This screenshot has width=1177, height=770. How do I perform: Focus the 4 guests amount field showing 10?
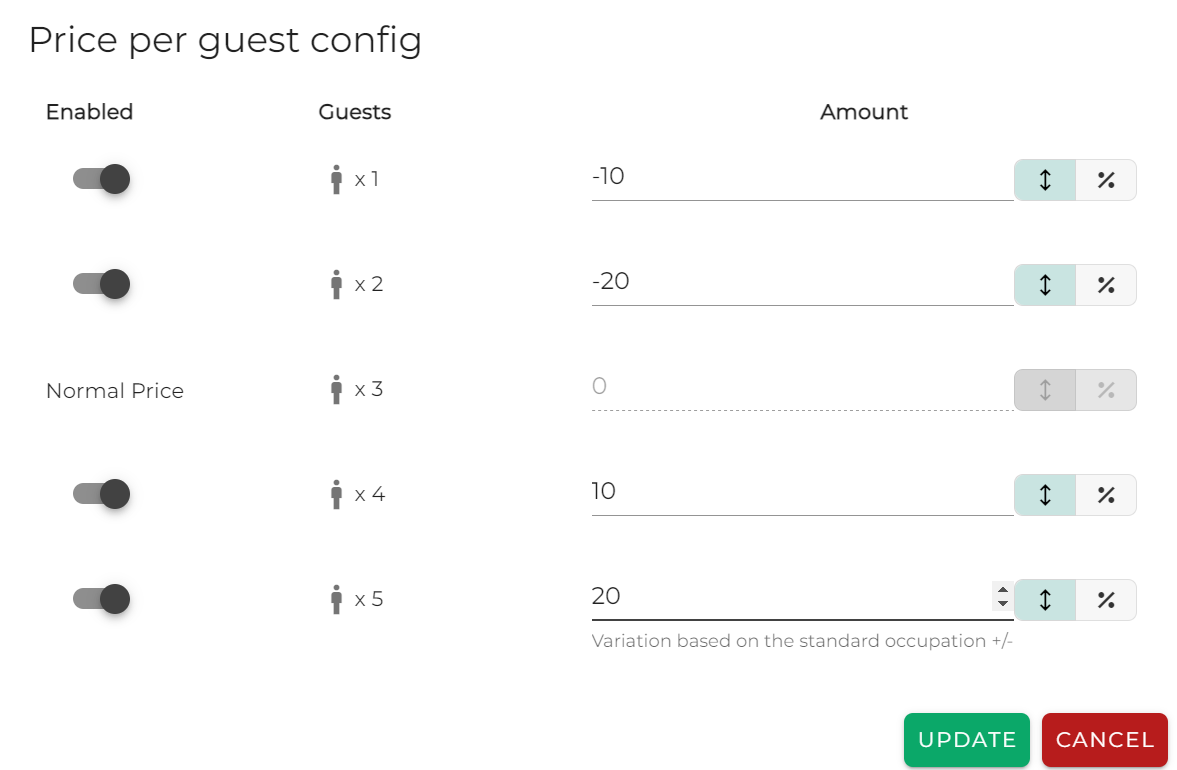(802, 494)
